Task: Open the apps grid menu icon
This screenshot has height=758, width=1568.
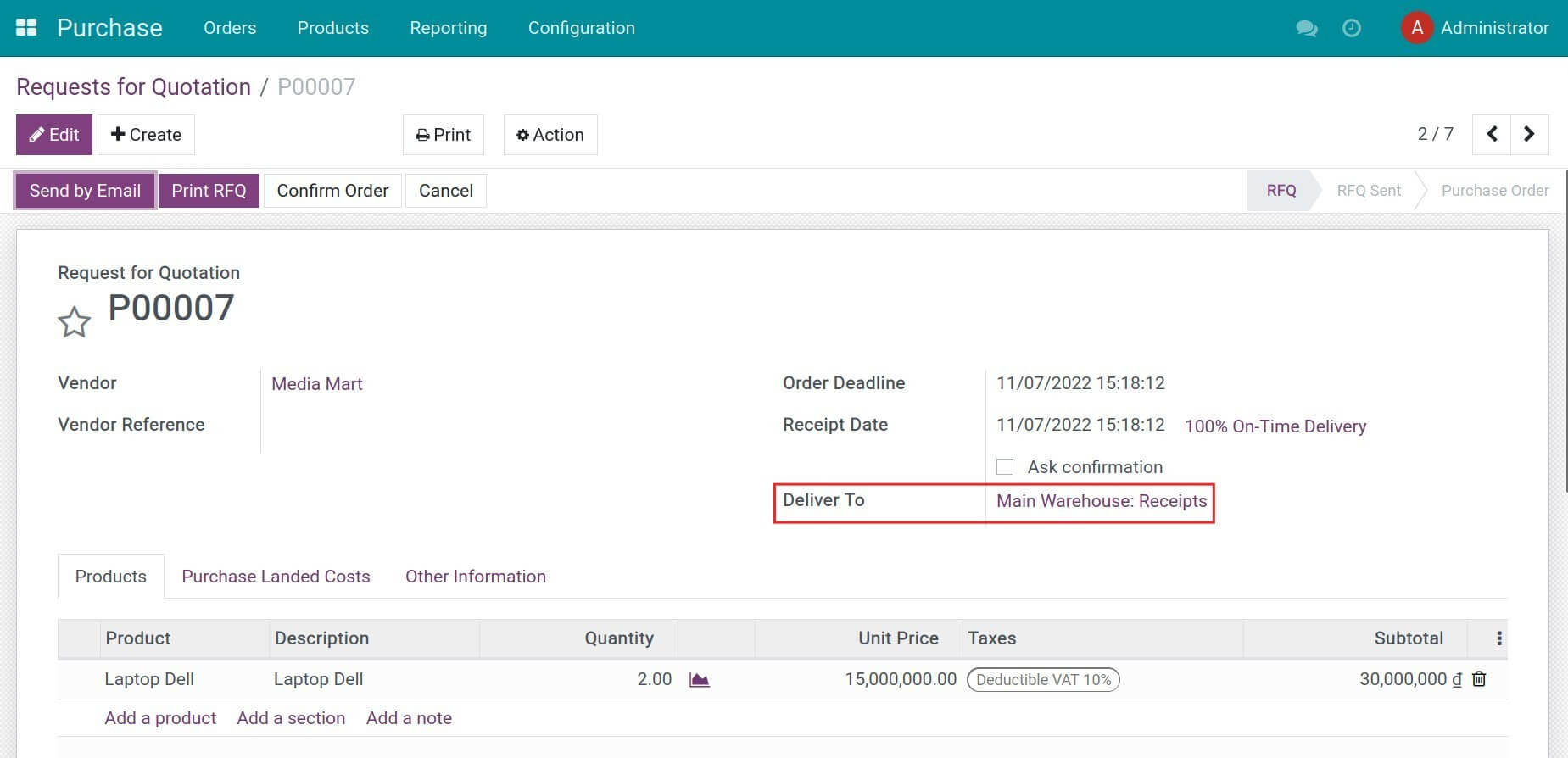Action: coord(26,27)
